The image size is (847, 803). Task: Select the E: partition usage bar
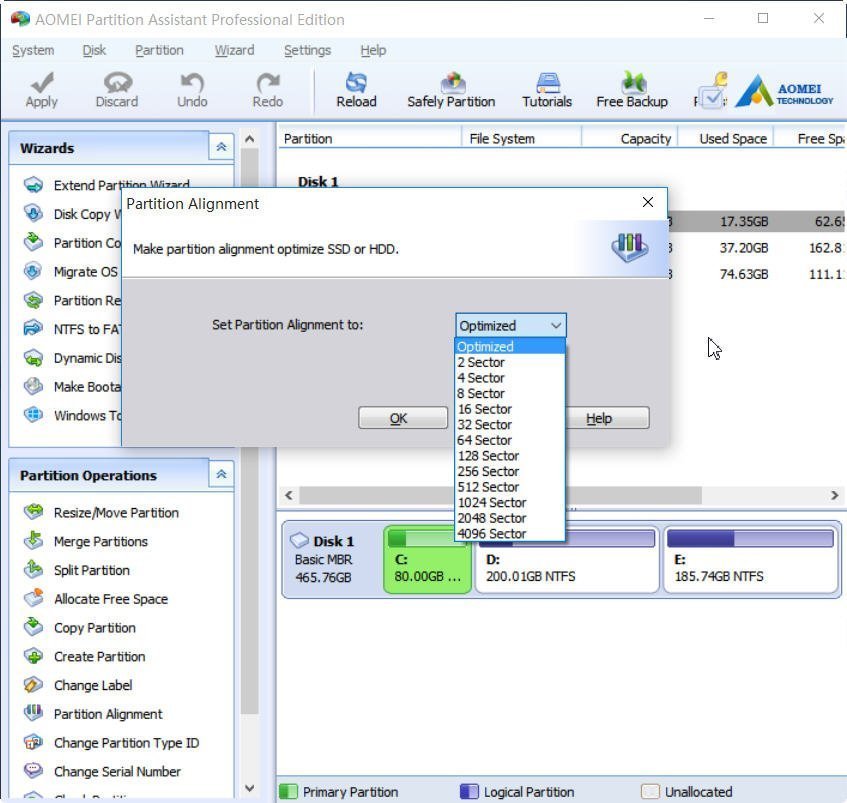pyautogui.click(x=750, y=538)
